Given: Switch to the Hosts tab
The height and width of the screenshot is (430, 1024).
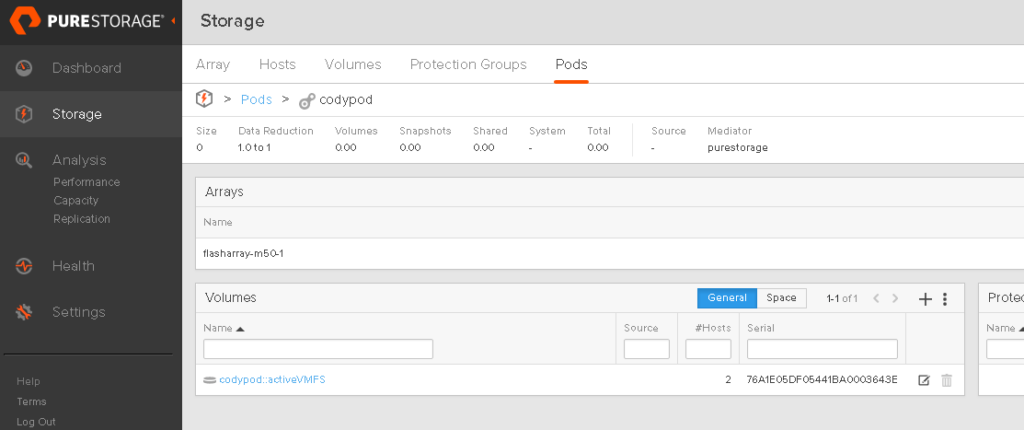Looking at the screenshot, I should pos(278,65).
